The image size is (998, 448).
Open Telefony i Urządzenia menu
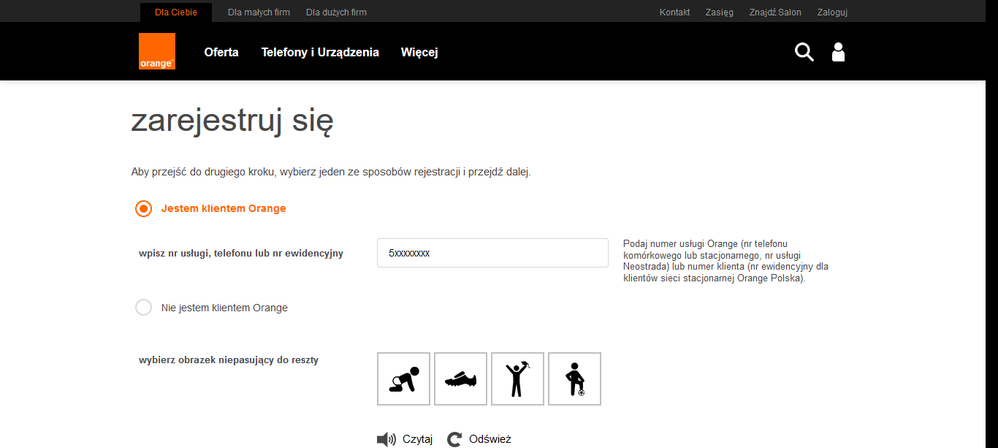click(320, 52)
